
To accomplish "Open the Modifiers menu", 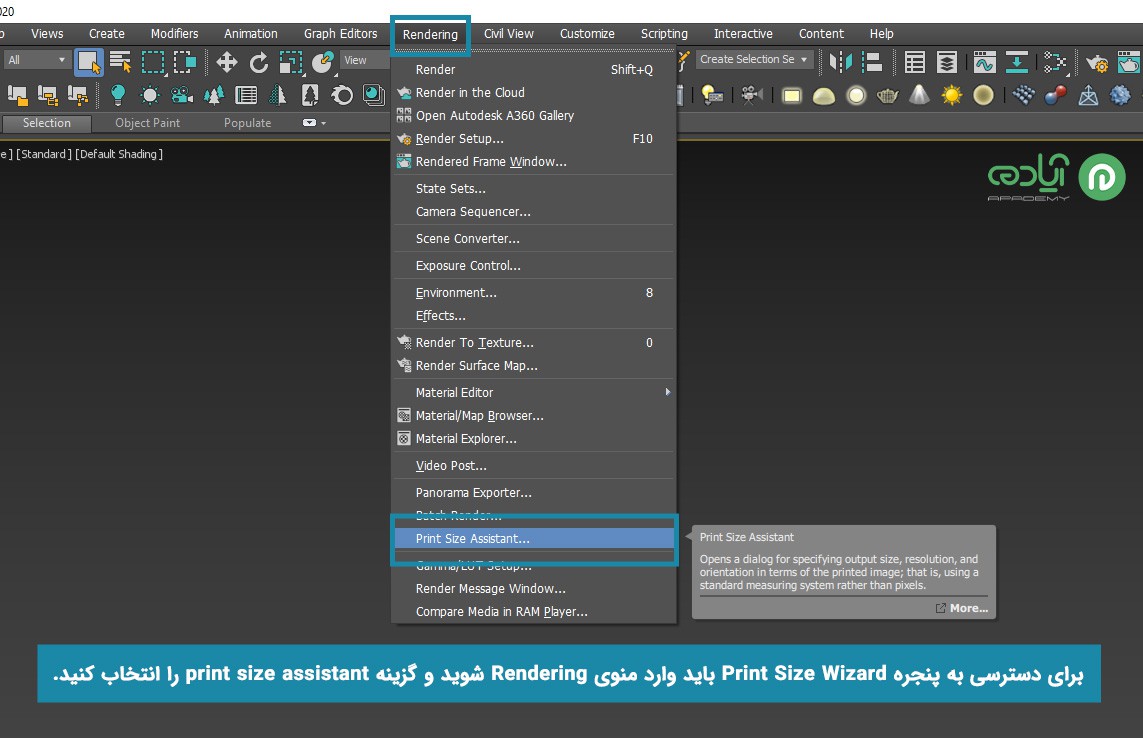I will point(174,34).
